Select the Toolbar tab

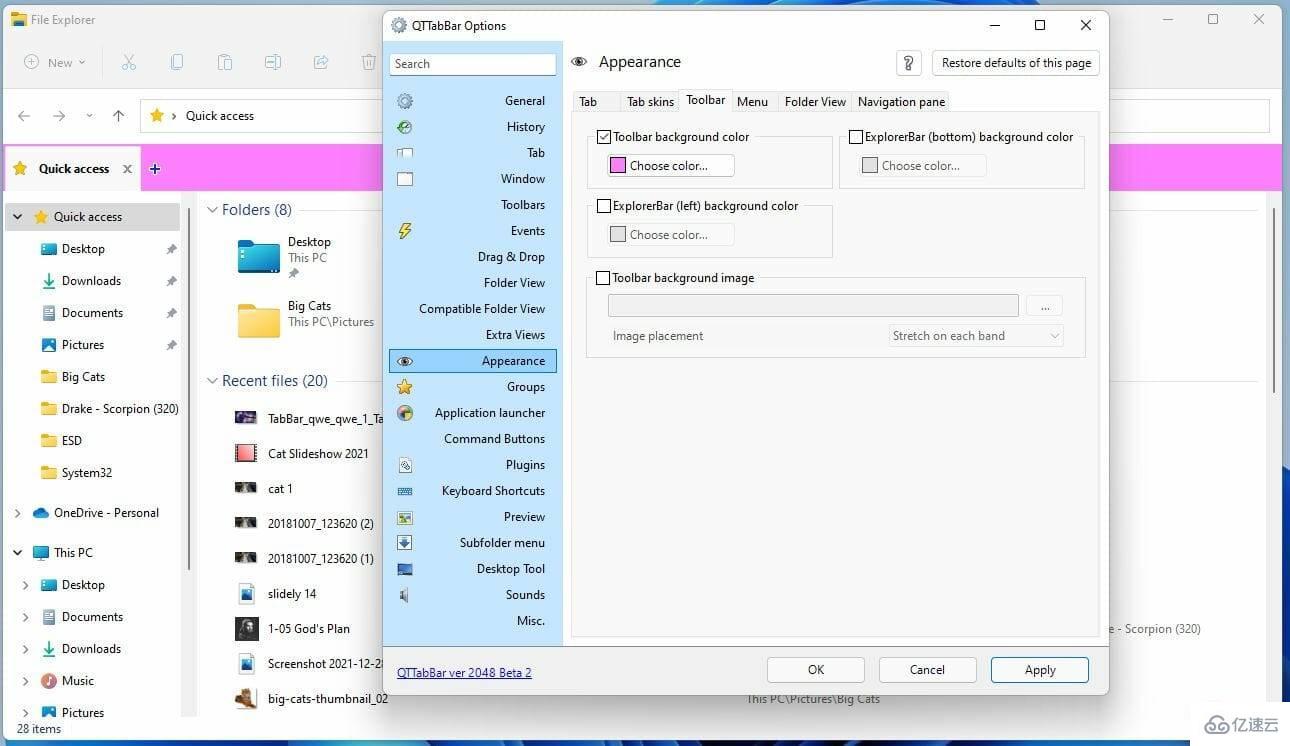[705, 100]
